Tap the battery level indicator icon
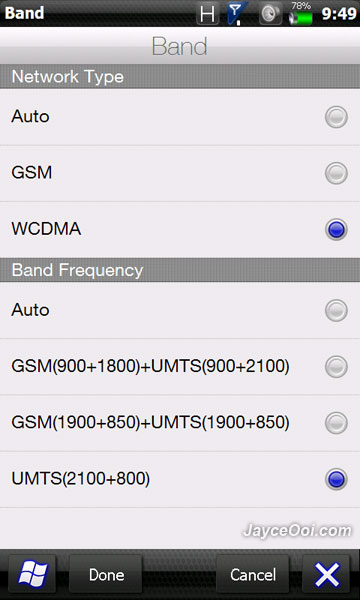Viewport: 360px width, 600px height. point(301,13)
